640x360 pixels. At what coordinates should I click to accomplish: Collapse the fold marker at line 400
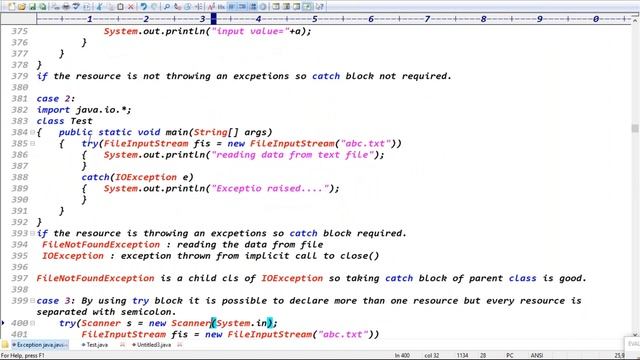pos(32,323)
